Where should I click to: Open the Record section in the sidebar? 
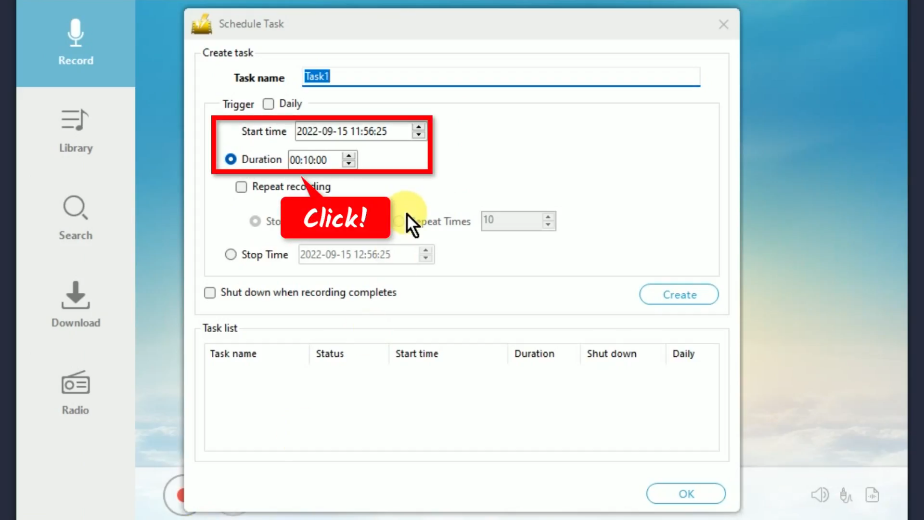click(x=75, y=42)
